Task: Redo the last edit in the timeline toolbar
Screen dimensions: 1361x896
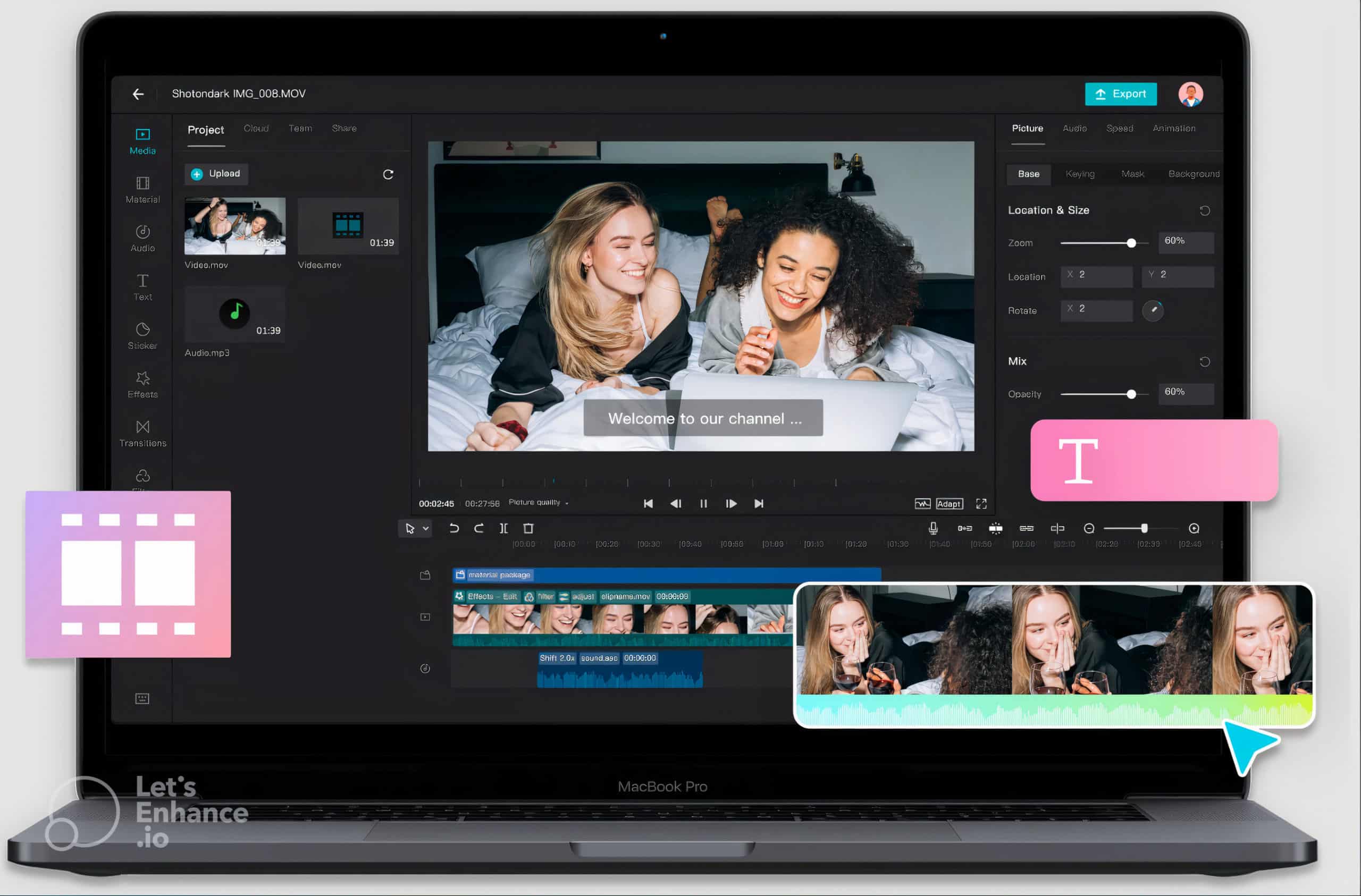Action: [x=478, y=528]
